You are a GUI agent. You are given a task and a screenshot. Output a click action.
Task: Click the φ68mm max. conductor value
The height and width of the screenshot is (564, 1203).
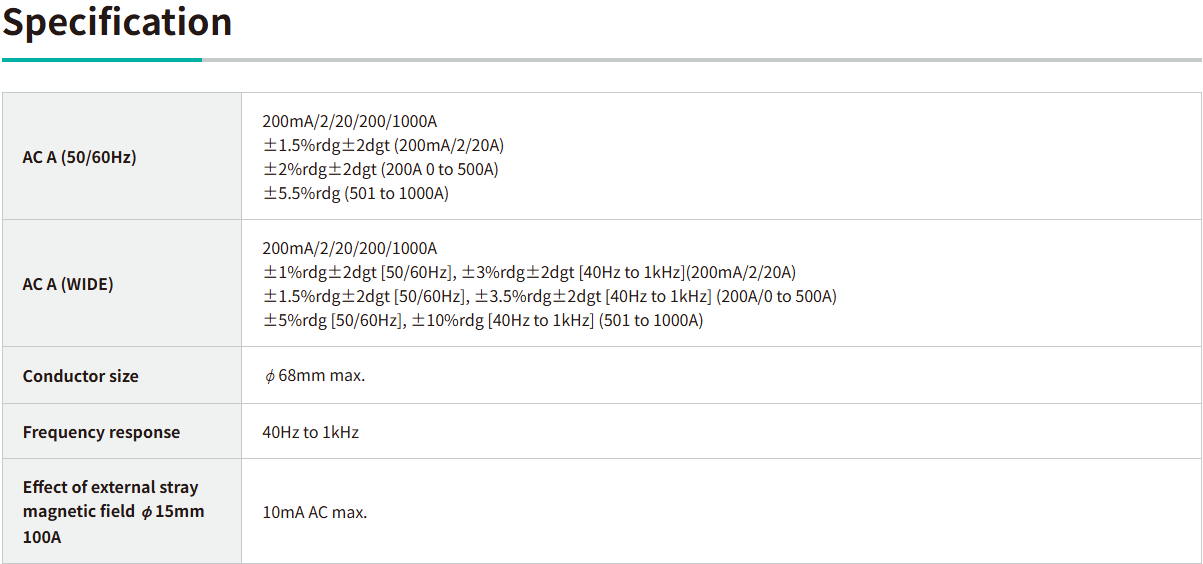point(314,376)
